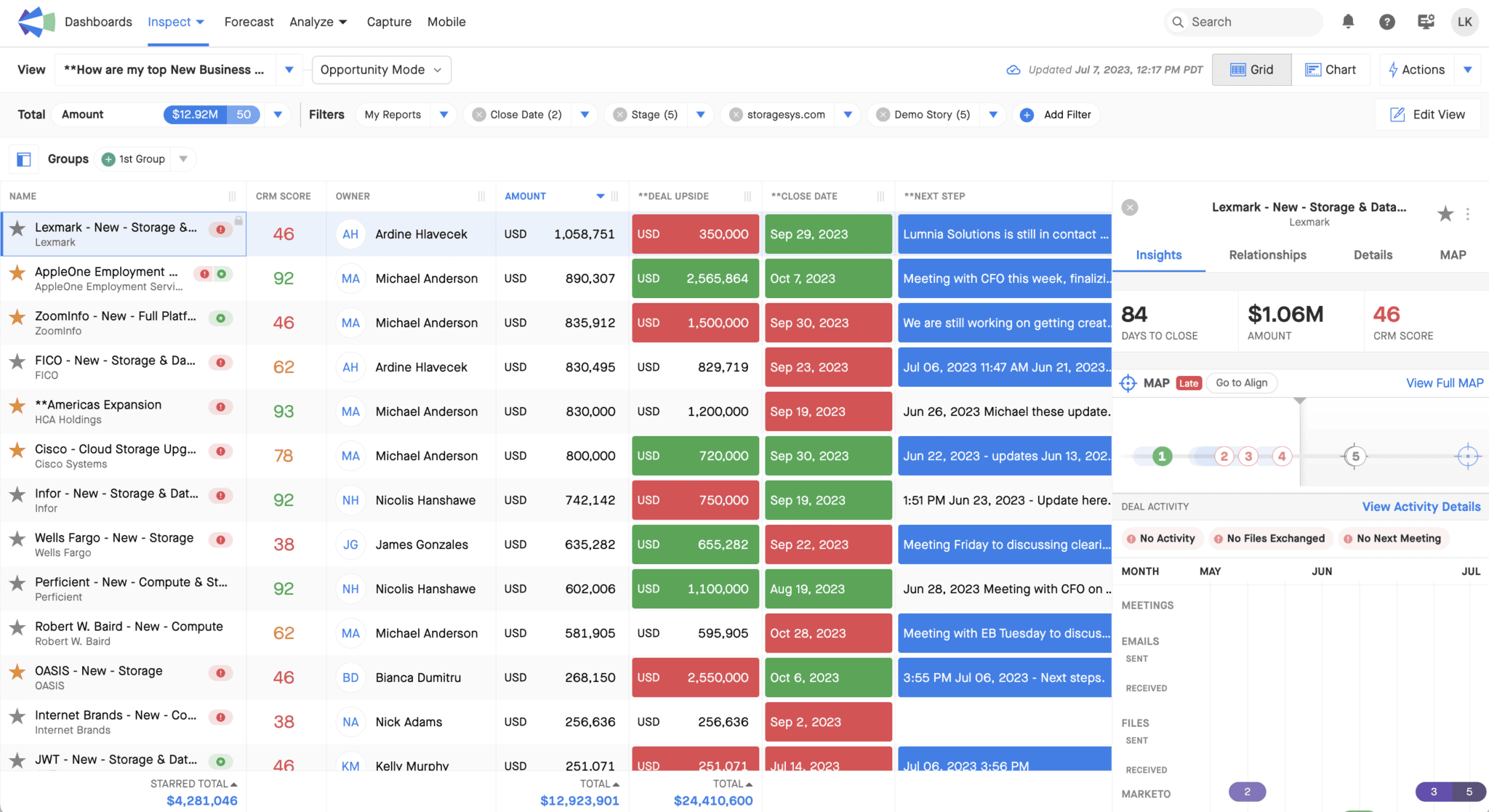This screenshot has width=1489, height=812.
Task: Click the JG avatar for James Gonzales
Action: point(350,544)
